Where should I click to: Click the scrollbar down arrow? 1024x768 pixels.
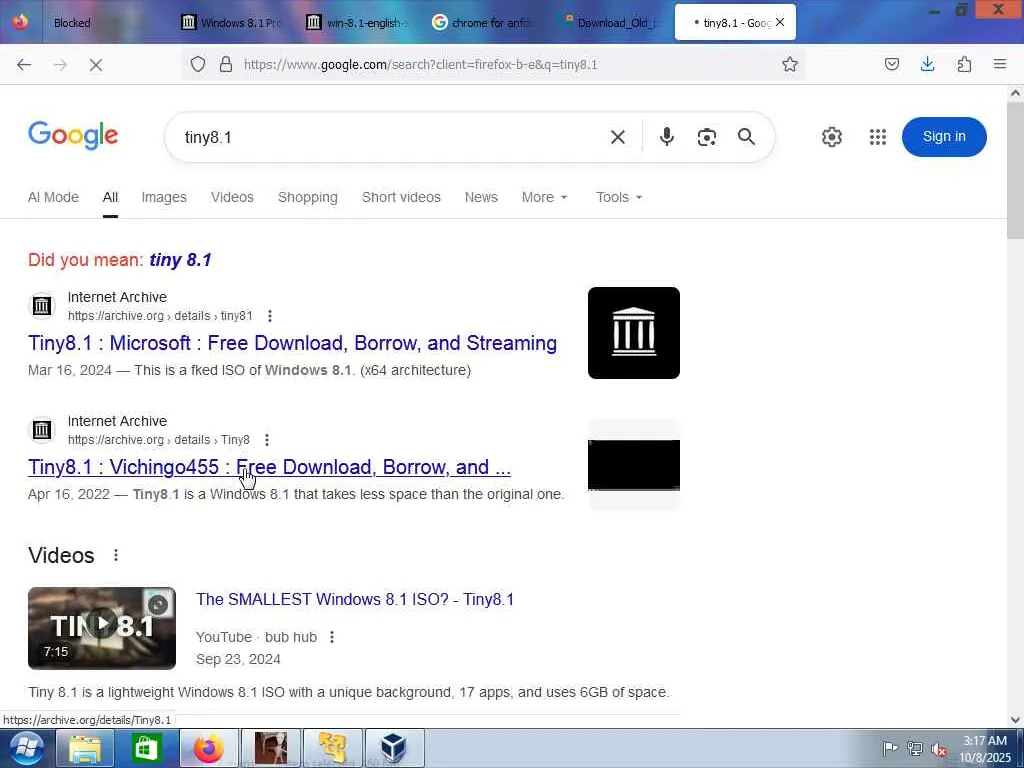coord(1015,720)
